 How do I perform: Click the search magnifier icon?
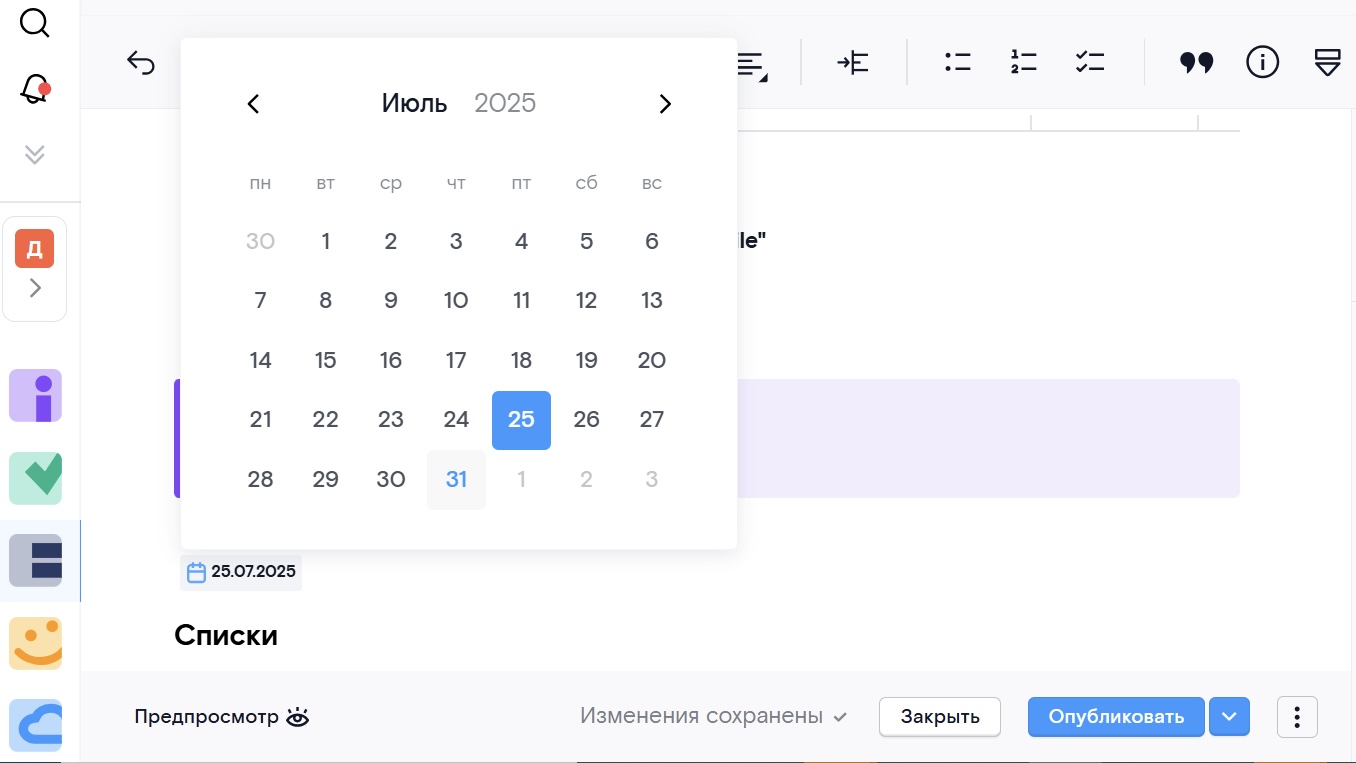tap(35, 22)
